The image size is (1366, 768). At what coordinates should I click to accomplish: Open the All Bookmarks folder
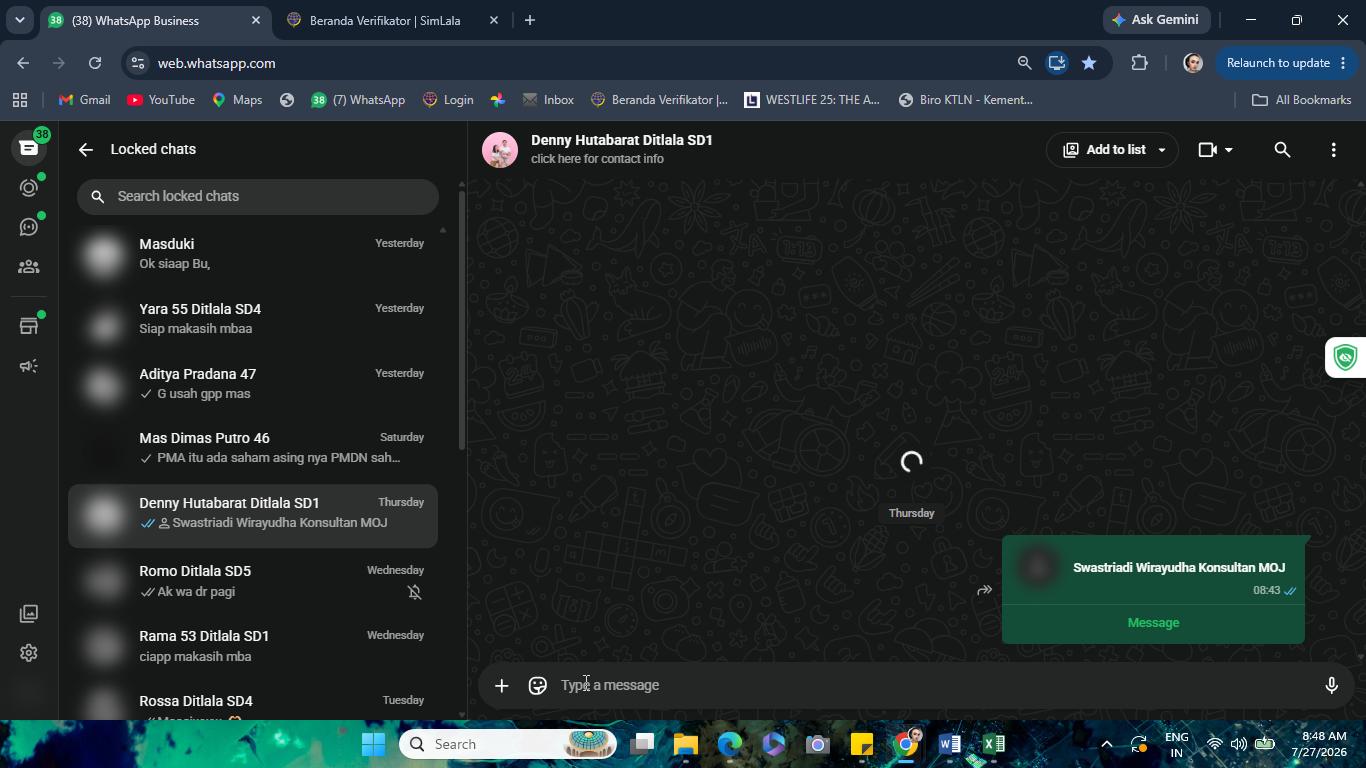(x=1301, y=100)
